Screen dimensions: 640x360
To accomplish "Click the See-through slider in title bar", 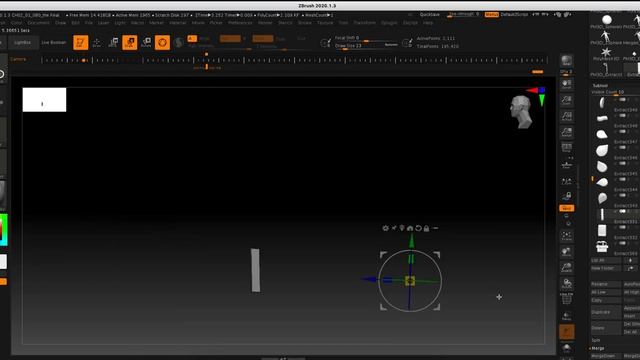I will click(463, 15).
